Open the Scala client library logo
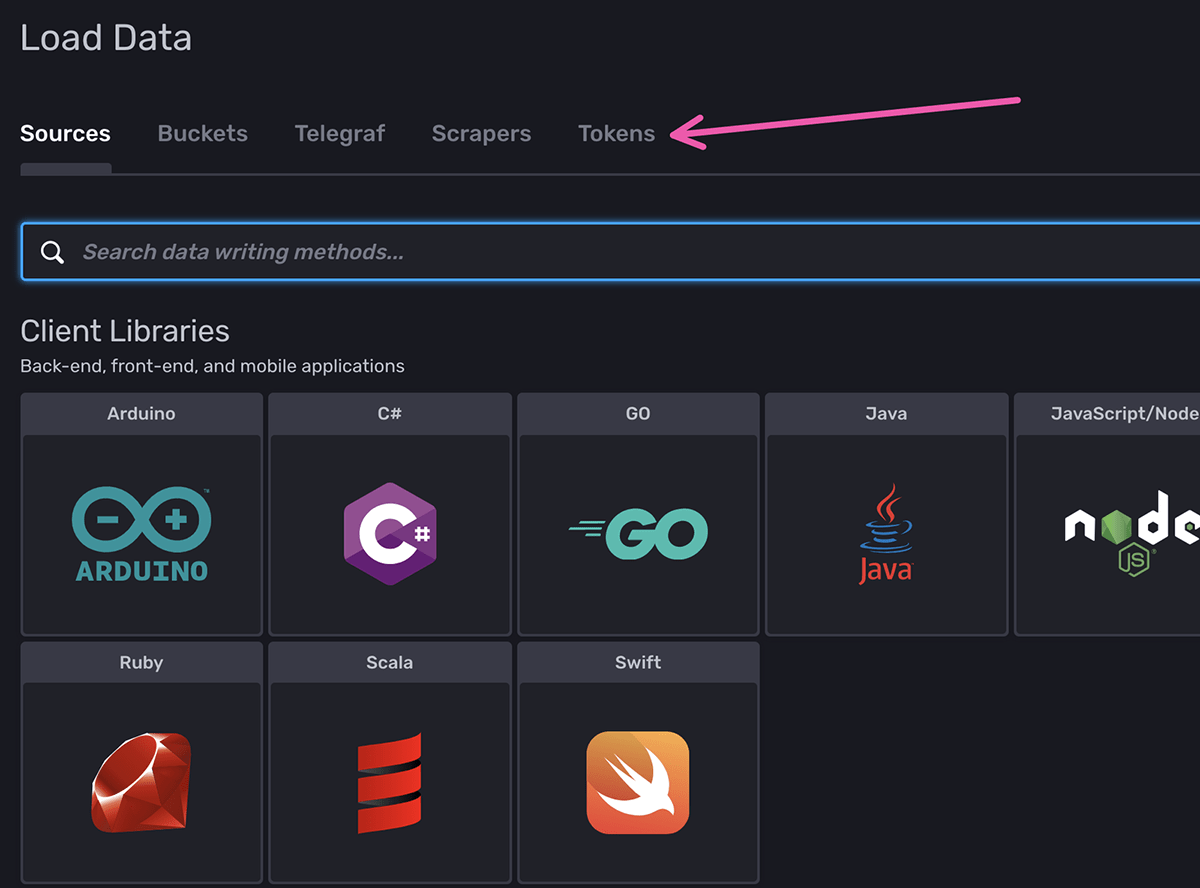This screenshot has height=888, width=1200. pos(390,782)
